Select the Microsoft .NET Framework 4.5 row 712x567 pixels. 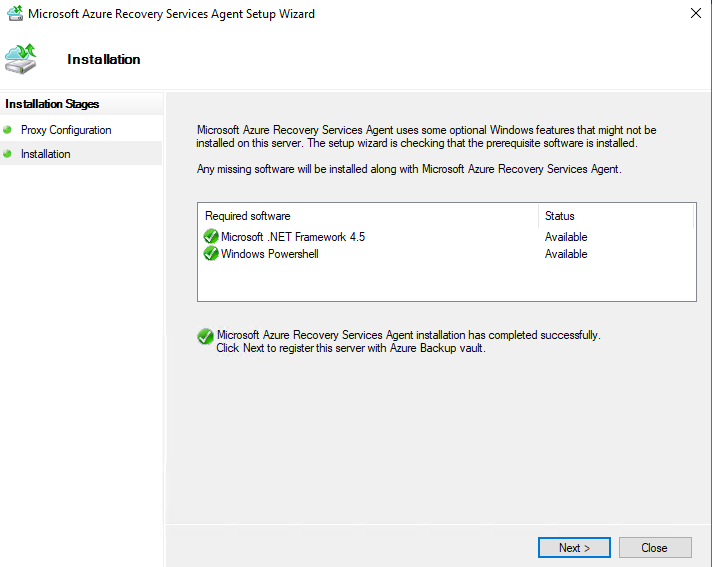447,237
